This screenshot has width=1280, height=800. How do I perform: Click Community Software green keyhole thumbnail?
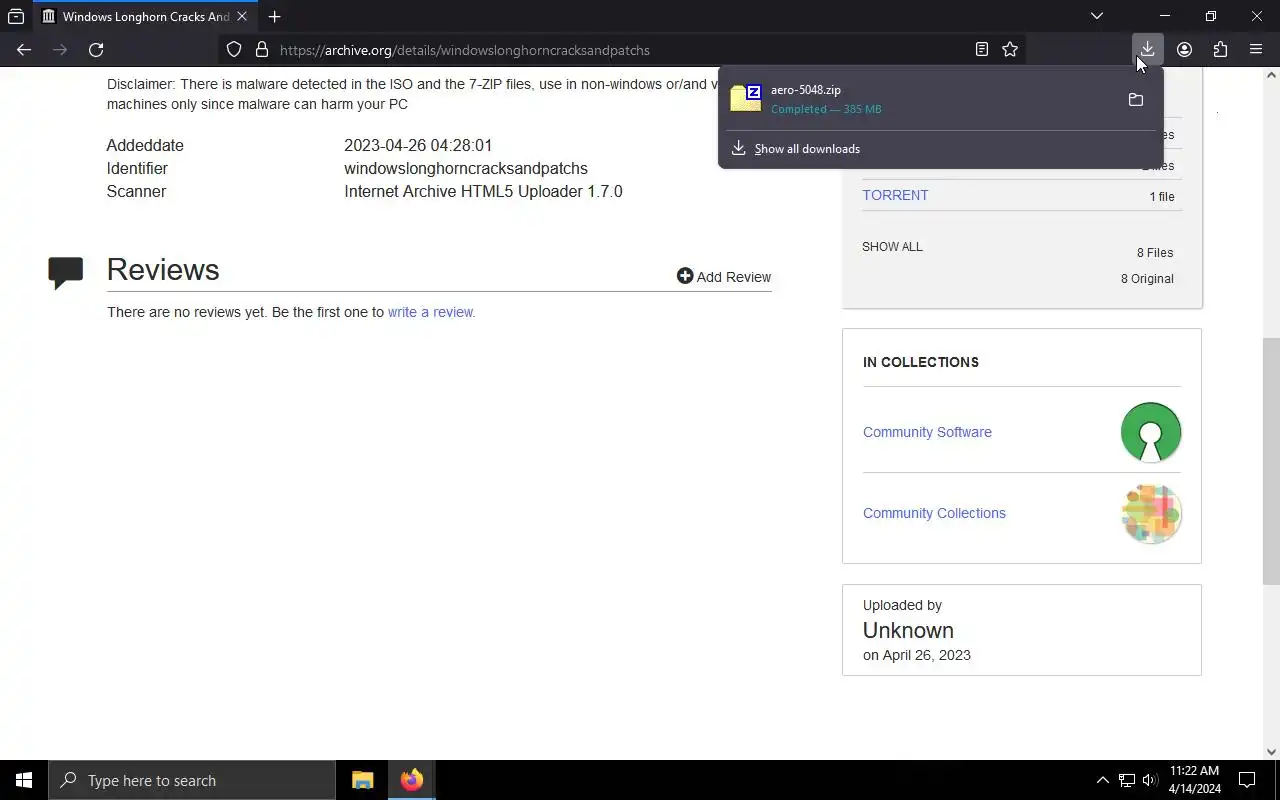tap(1151, 432)
